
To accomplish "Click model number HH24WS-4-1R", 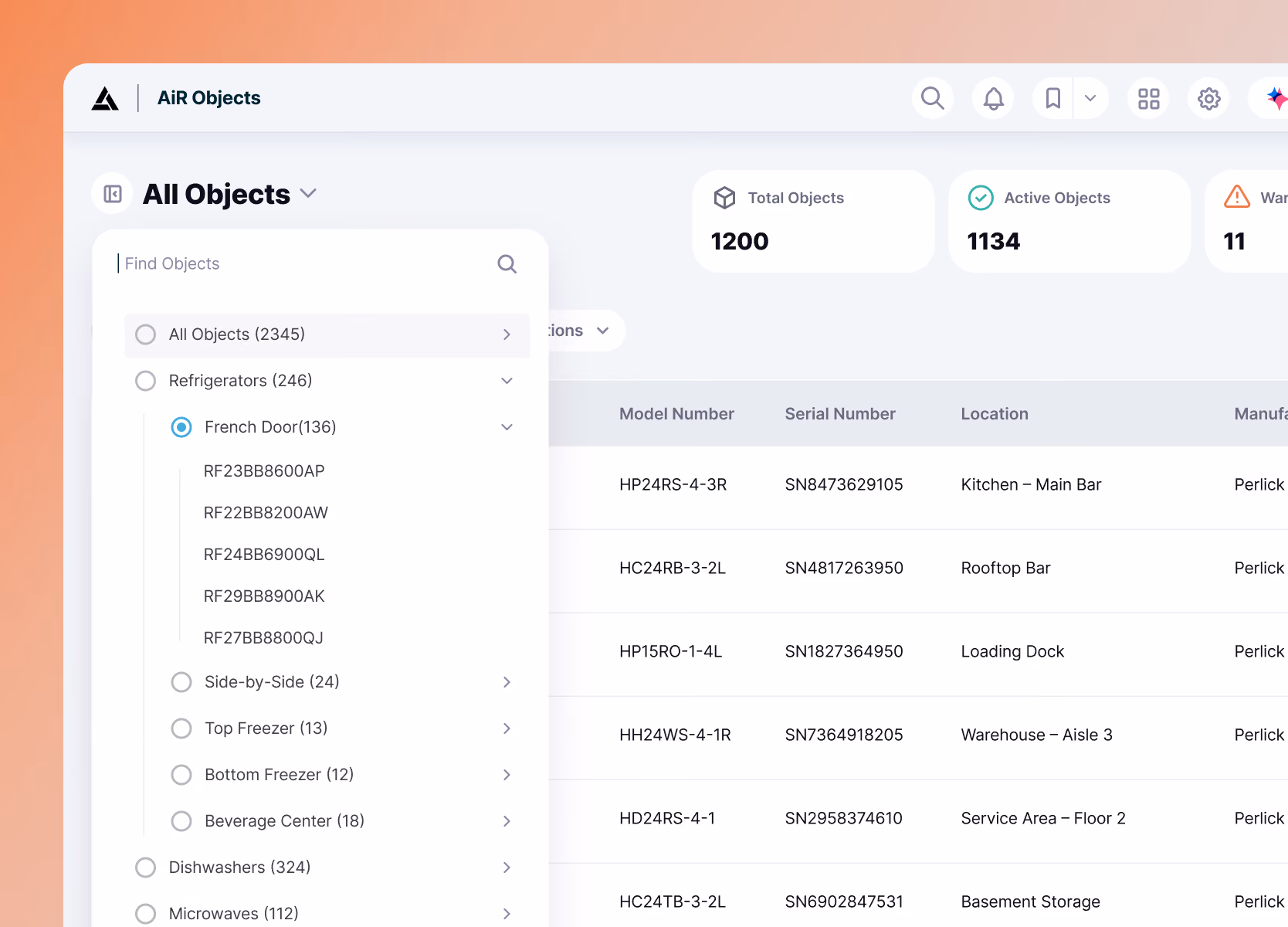I will 675,735.
